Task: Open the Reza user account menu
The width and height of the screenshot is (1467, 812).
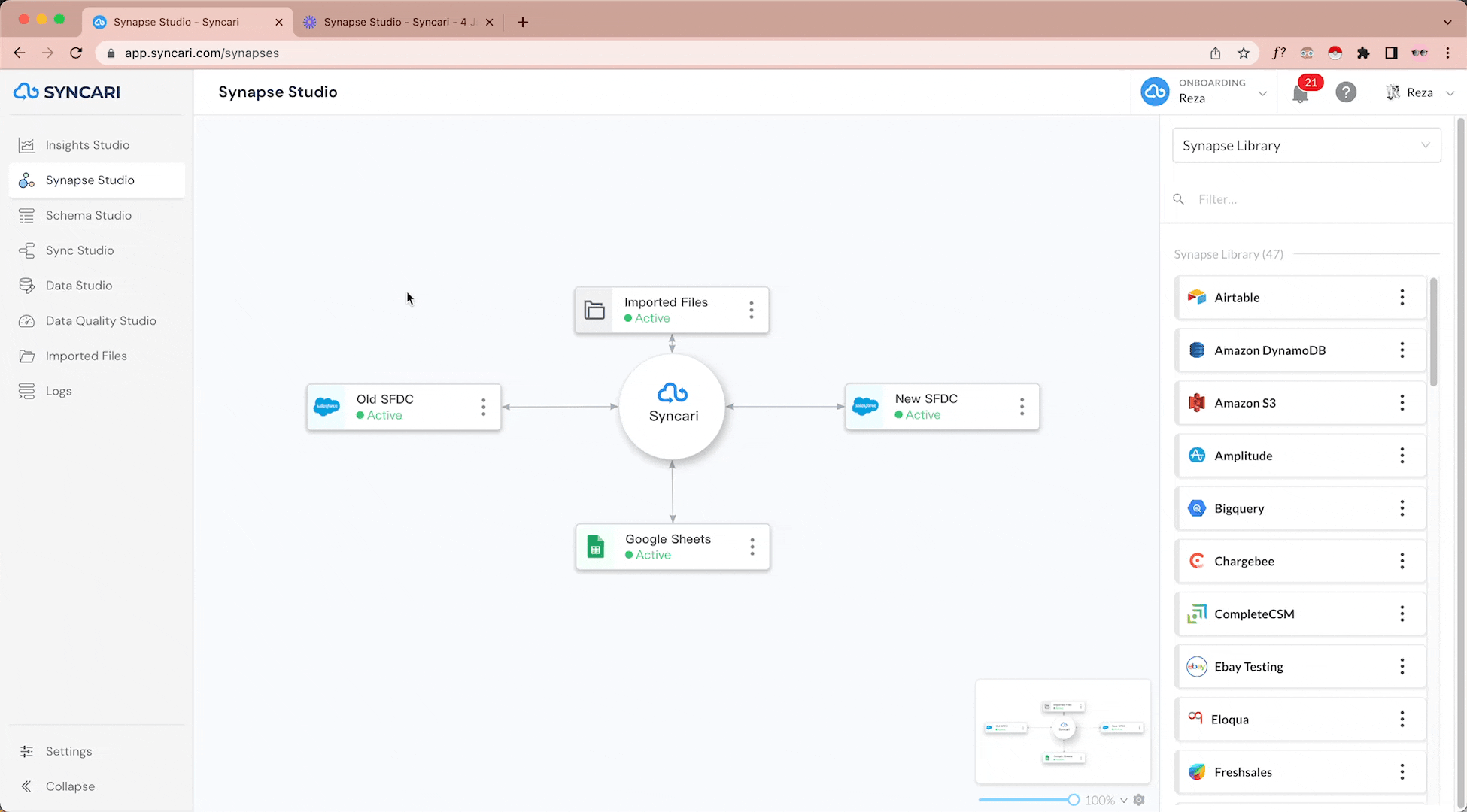Action: tap(1420, 92)
